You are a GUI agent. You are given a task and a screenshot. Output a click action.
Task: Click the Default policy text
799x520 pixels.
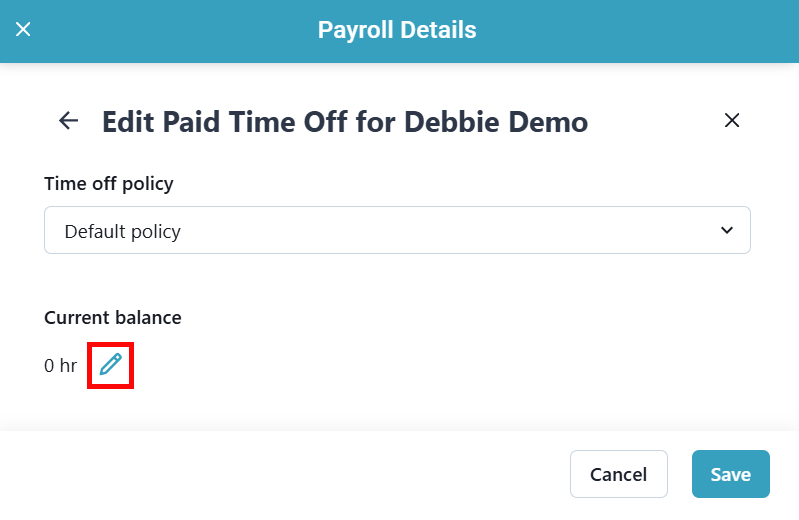[122, 232]
